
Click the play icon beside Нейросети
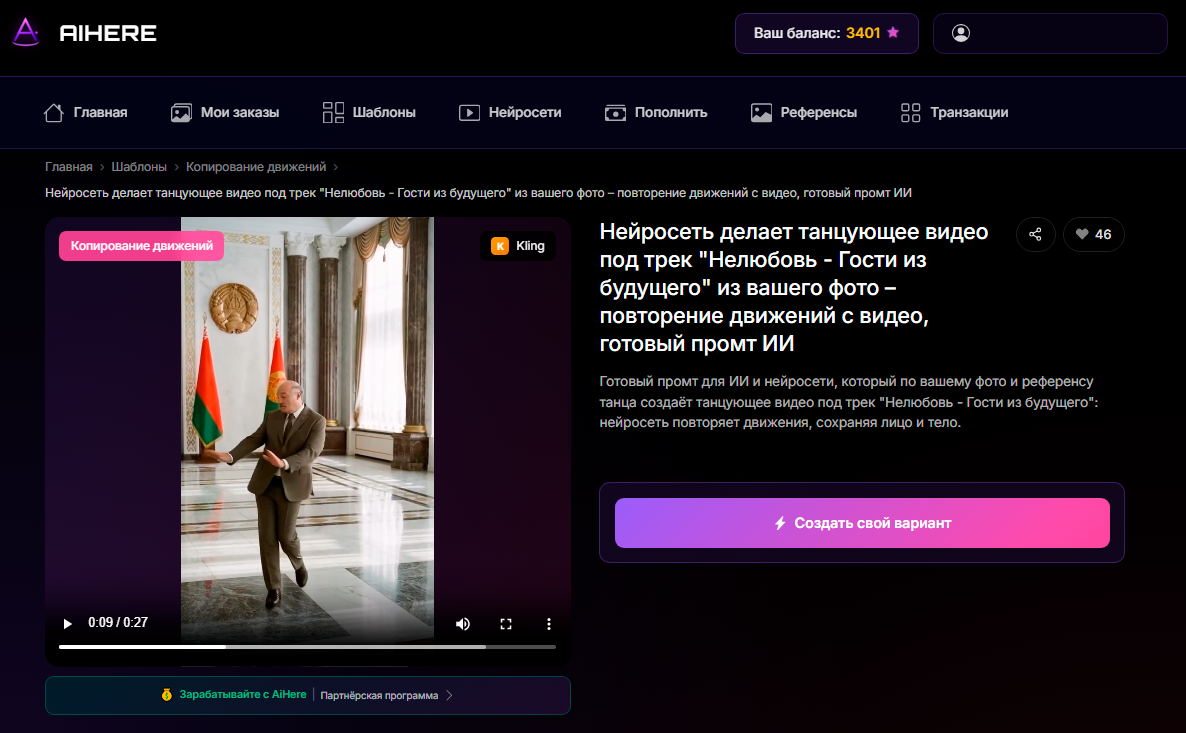(469, 113)
